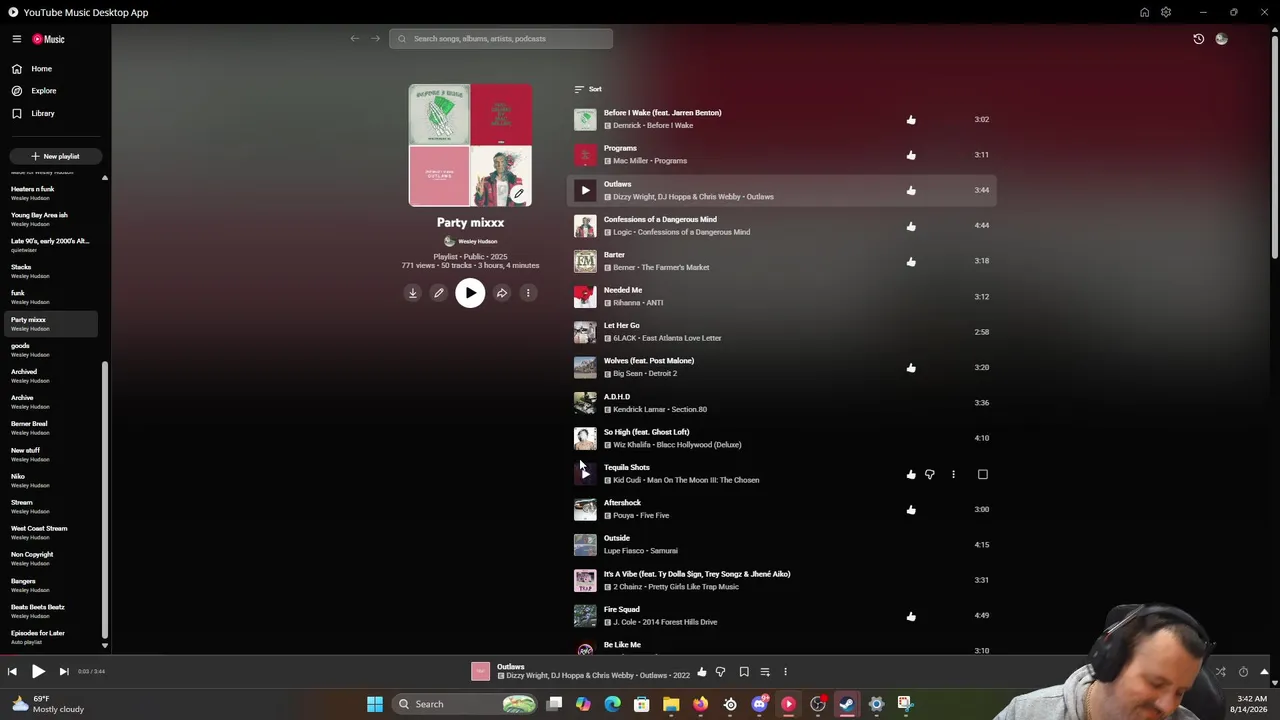Click the search songs input field
Screen dimensions: 1280x720
pos(501,39)
